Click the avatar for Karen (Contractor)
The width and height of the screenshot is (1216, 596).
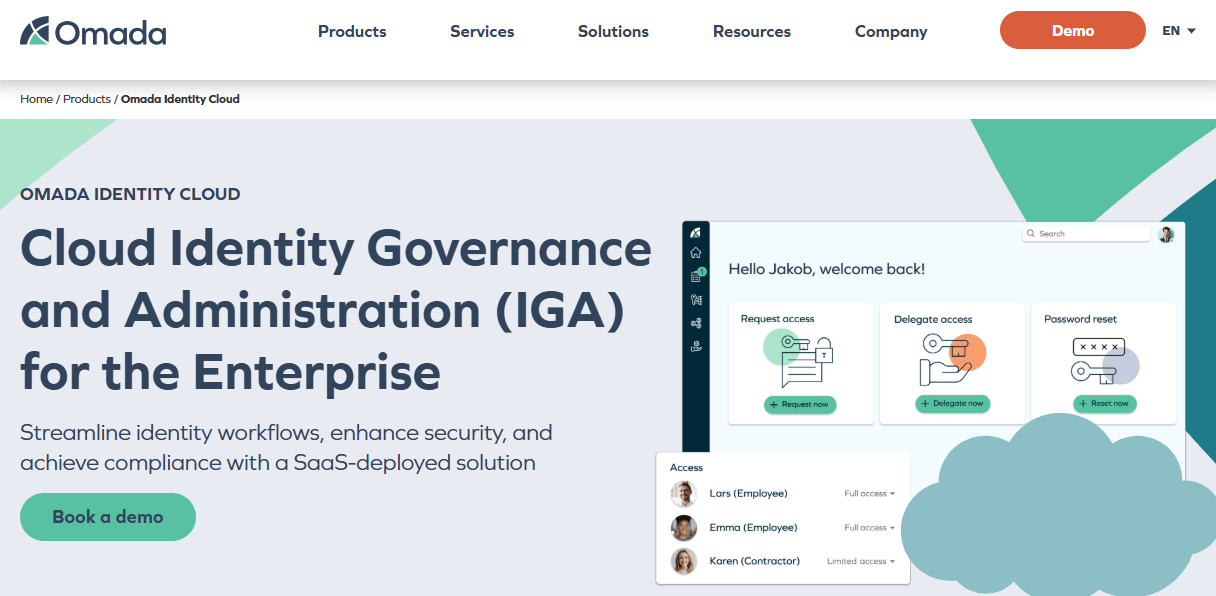click(684, 562)
